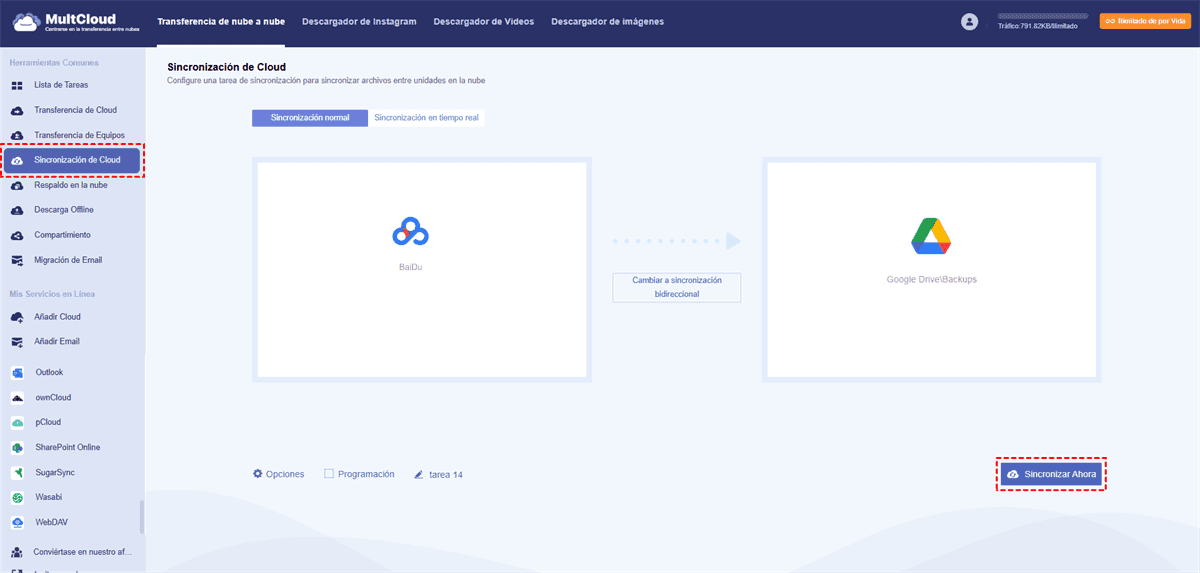Click the Respaldo en la nube label
This screenshot has width=1200, height=573.
pyautogui.click(x=71, y=185)
